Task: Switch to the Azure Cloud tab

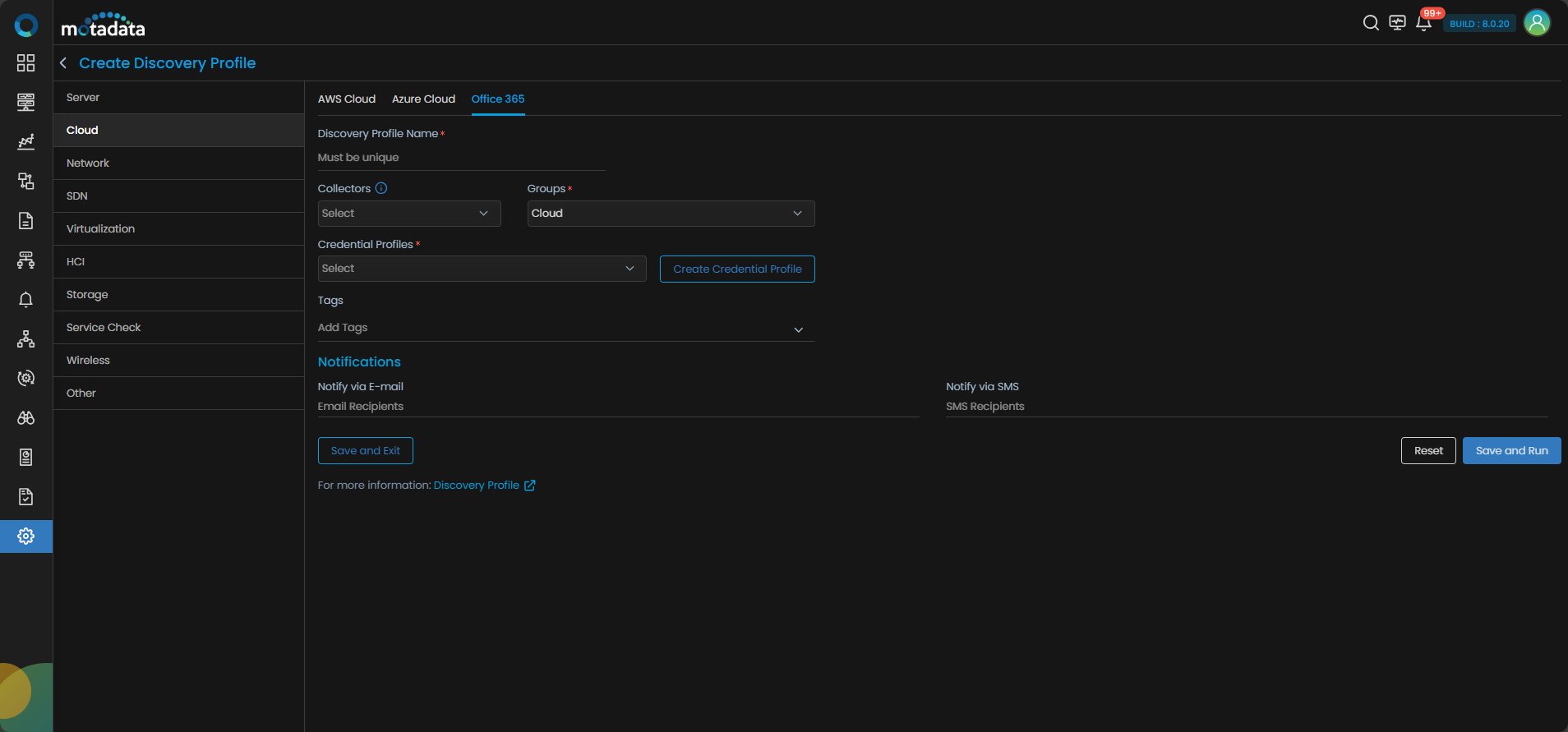Action: point(423,99)
